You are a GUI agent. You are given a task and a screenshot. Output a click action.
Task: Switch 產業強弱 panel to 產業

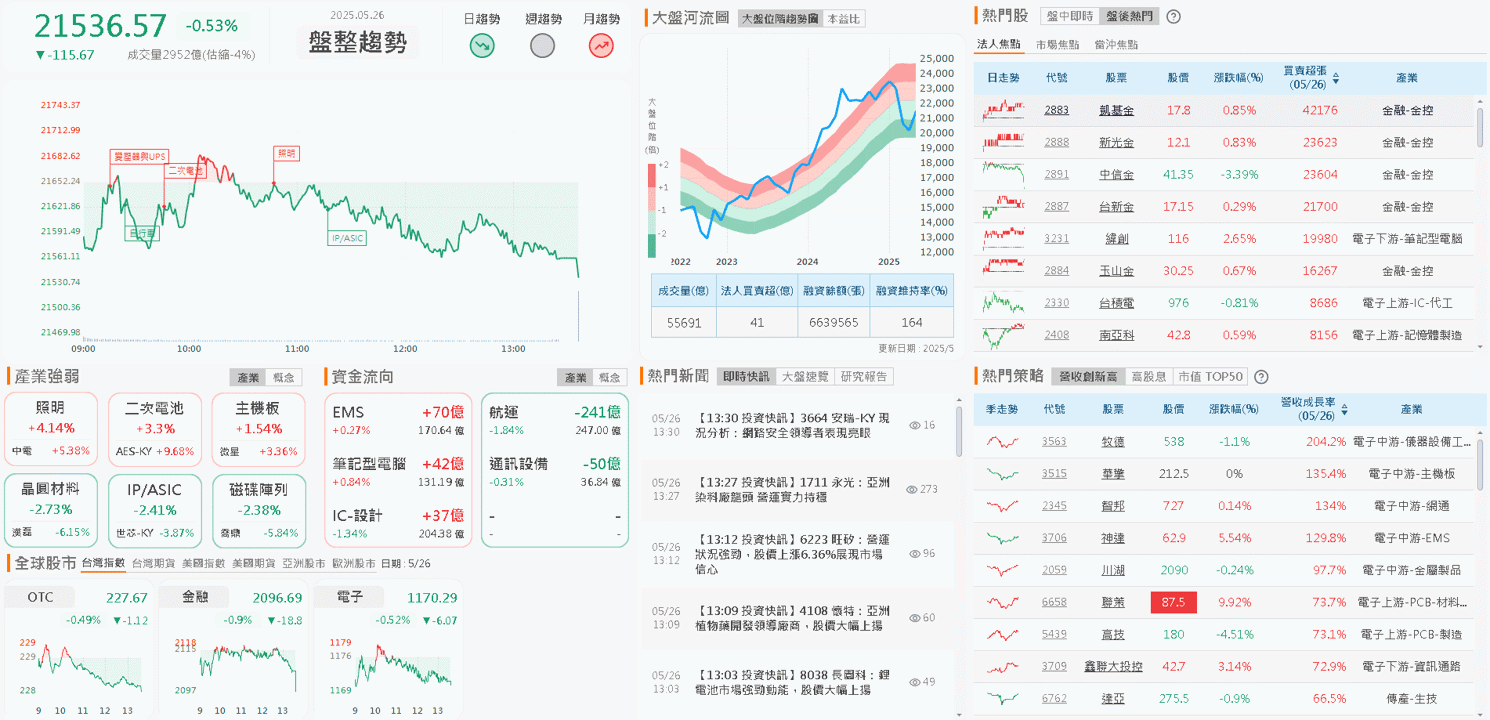pos(247,377)
